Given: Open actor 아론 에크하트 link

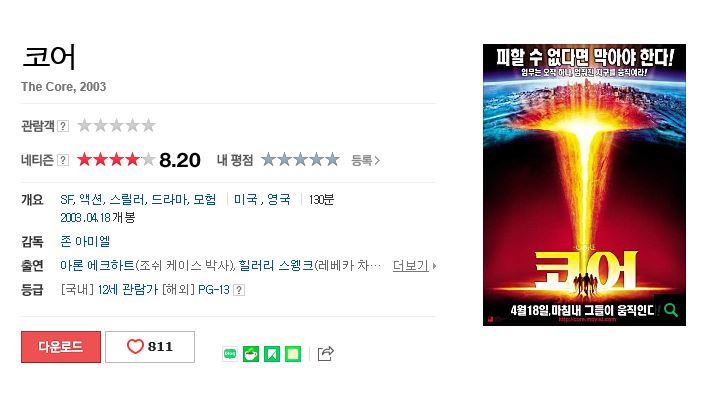Looking at the screenshot, I should tap(98, 266).
